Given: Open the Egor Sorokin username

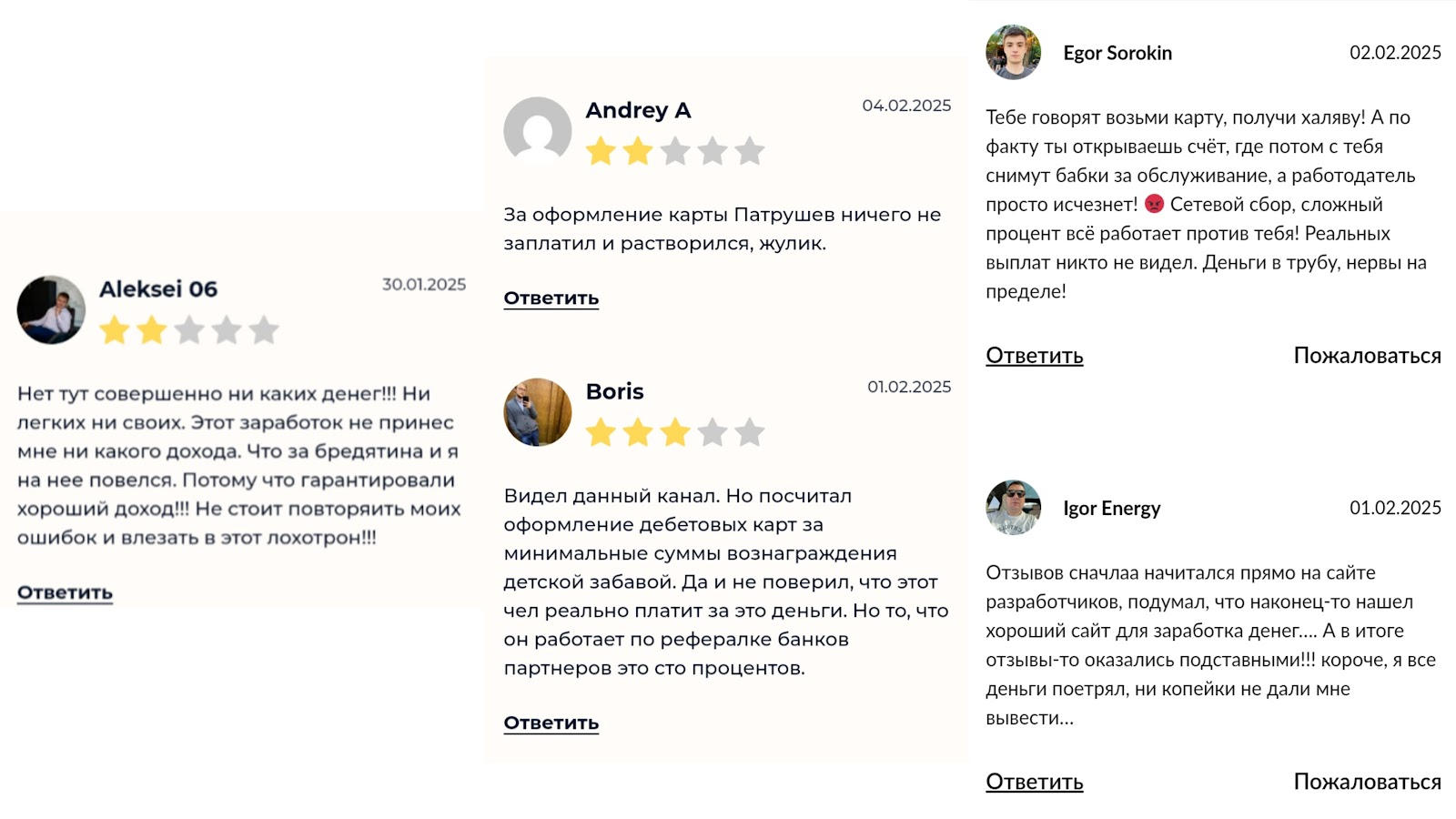Looking at the screenshot, I should [x=1117, y=53].
